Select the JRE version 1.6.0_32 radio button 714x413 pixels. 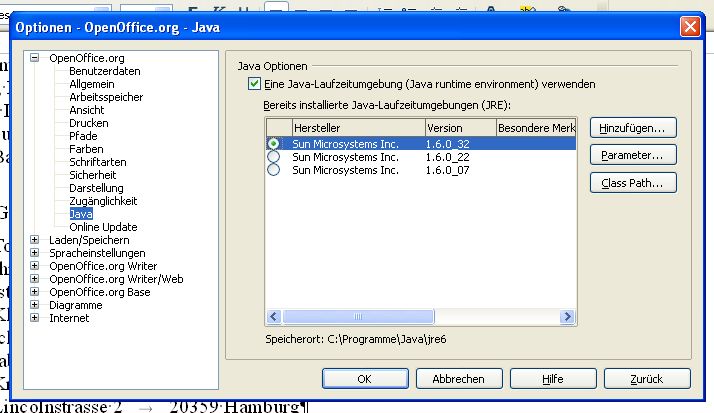(x=274, y=144)
